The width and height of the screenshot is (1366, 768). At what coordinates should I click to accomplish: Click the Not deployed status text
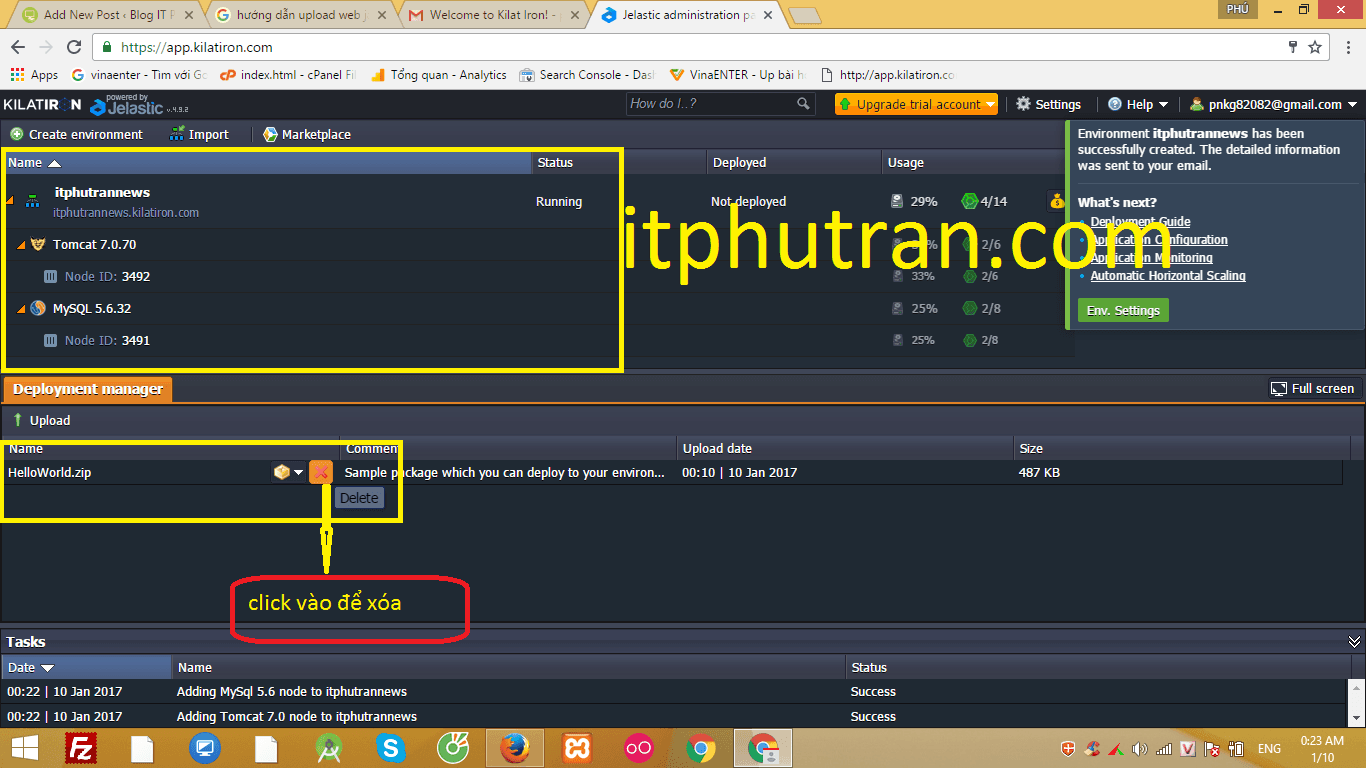(748, 201)
